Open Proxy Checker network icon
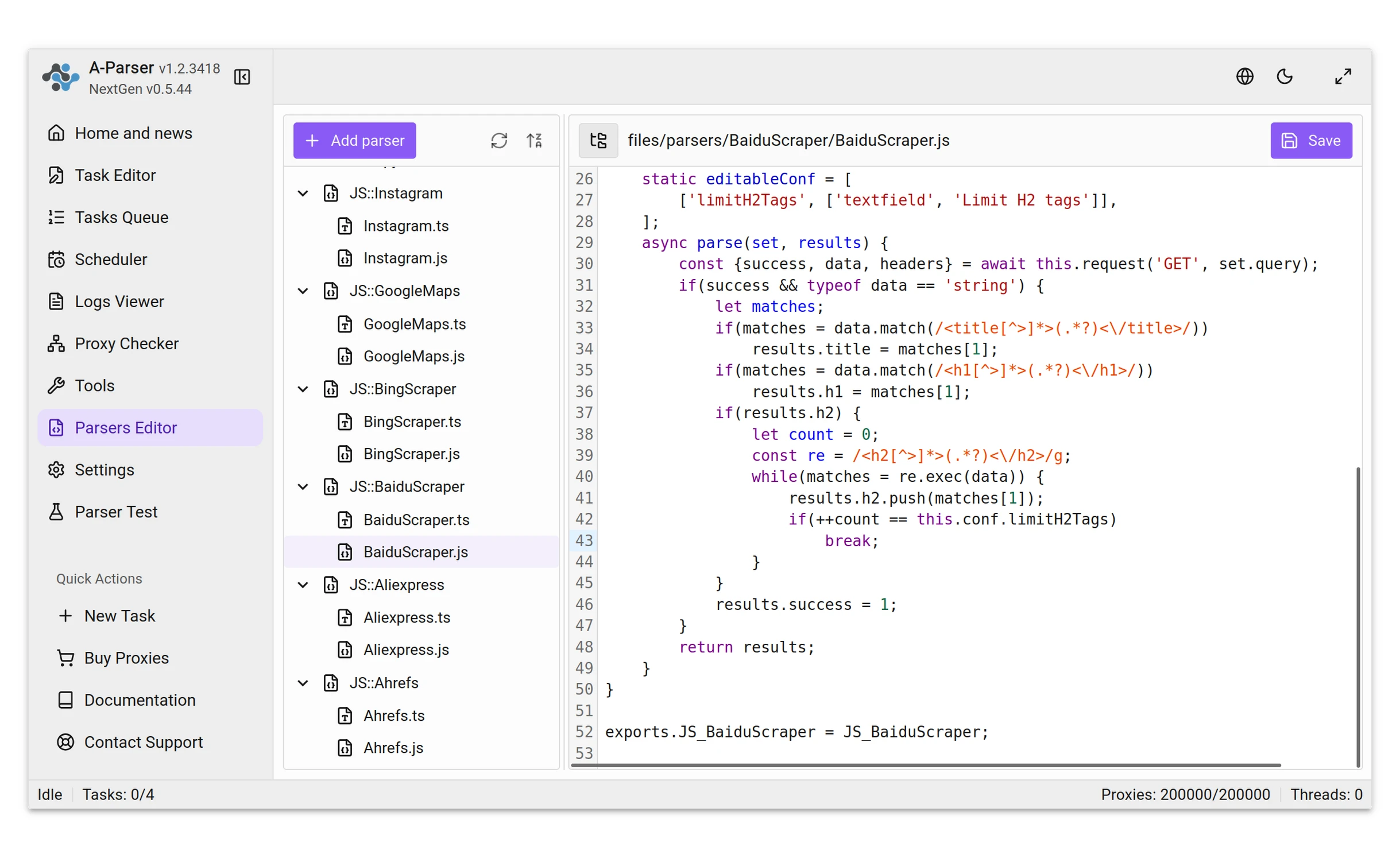 [x=56, y=343]
